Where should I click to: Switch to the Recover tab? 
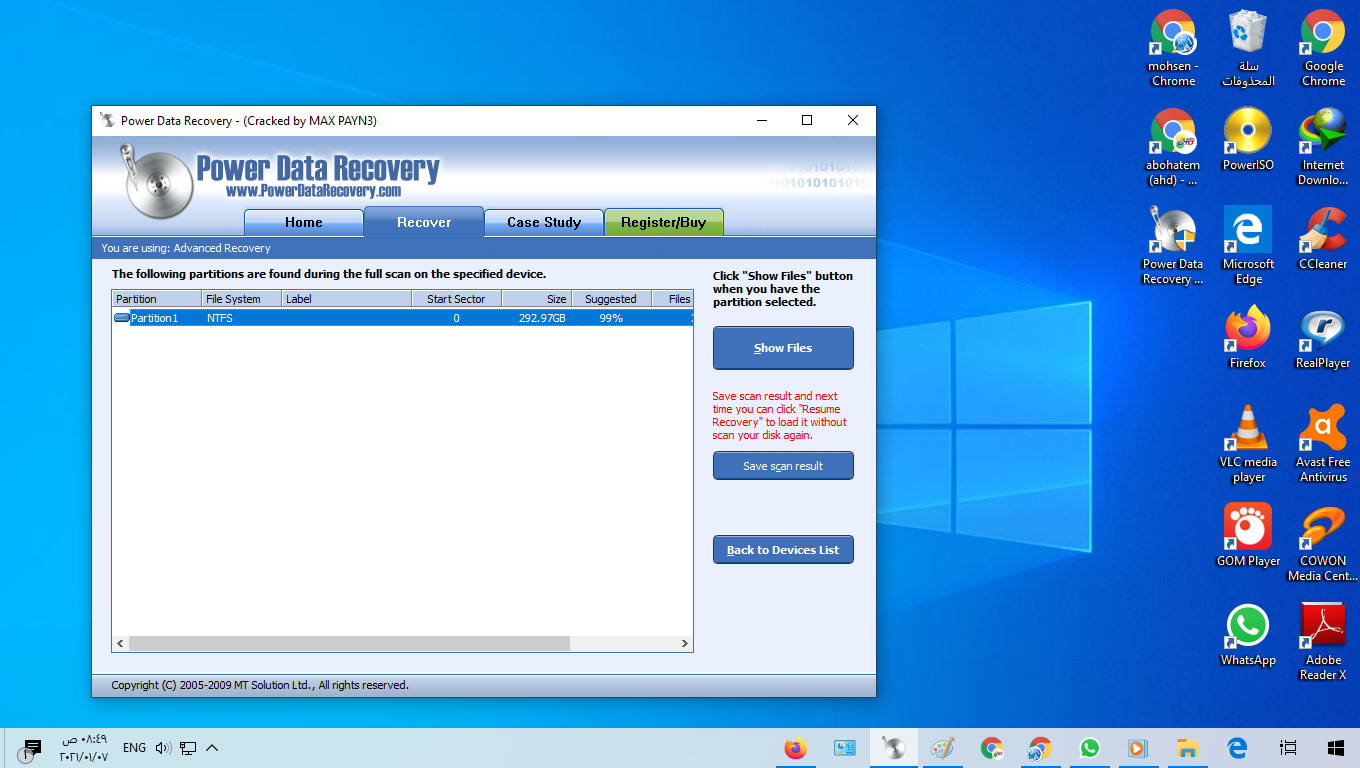coord(424,222)
